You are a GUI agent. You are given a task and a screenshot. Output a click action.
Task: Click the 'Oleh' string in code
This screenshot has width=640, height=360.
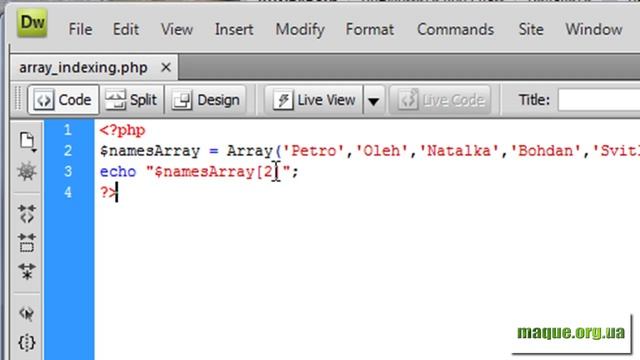pyautogui.click(x=381, y=151)
